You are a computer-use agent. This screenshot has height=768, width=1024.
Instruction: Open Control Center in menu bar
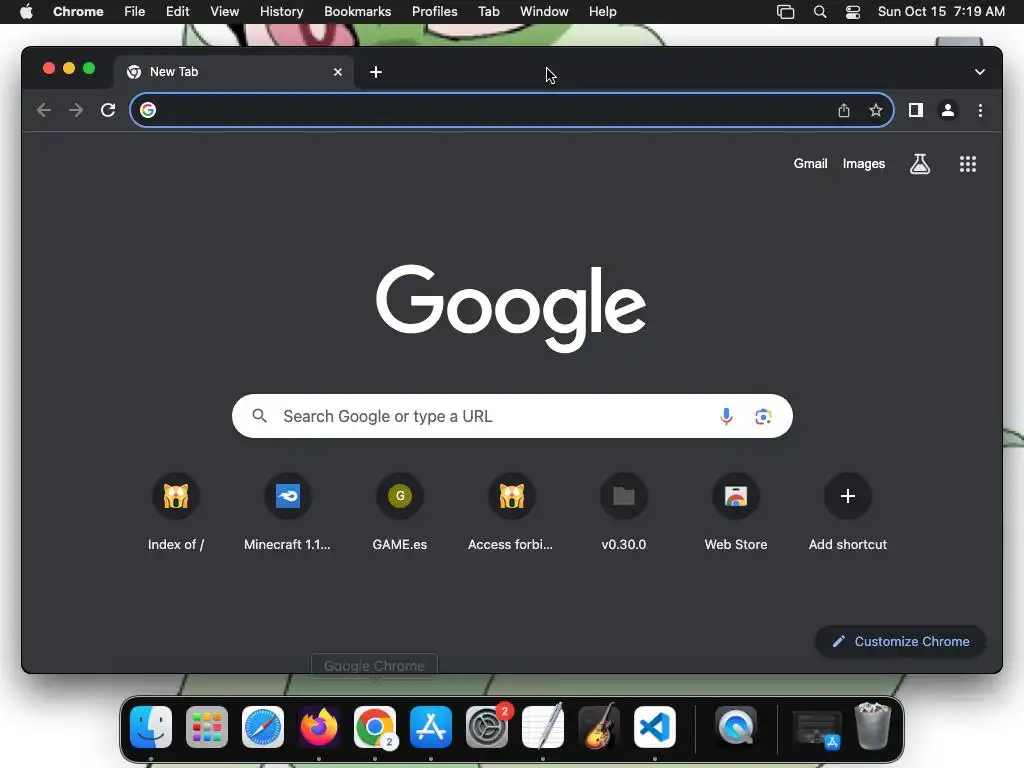pos(852,12)
